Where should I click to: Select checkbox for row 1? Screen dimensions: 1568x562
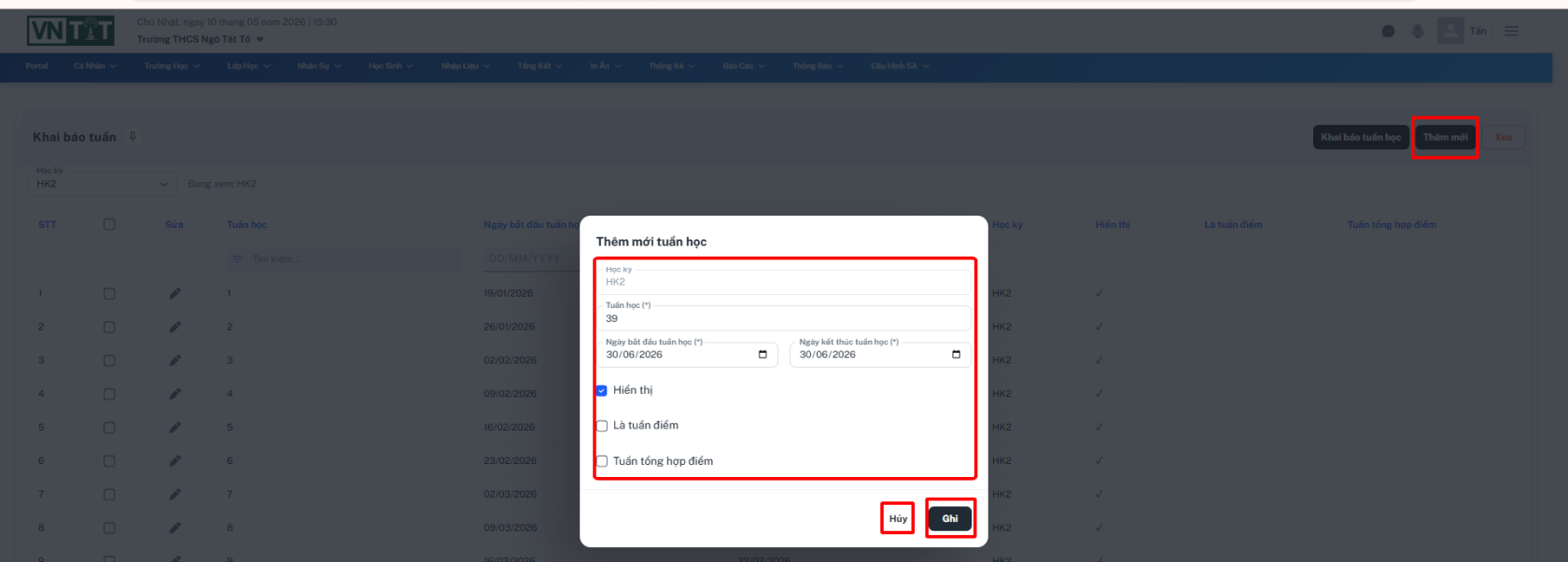coord(109,293)
